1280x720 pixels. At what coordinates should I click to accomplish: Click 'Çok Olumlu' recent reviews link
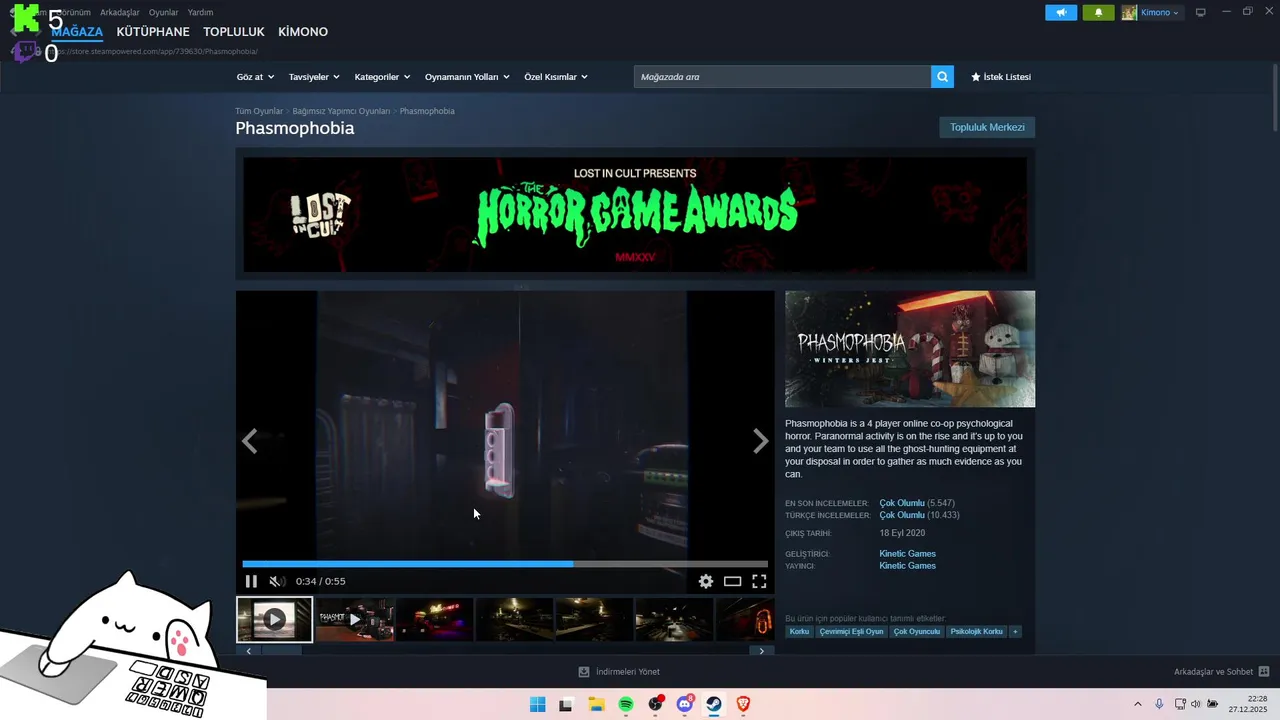(x=902, y=503)
